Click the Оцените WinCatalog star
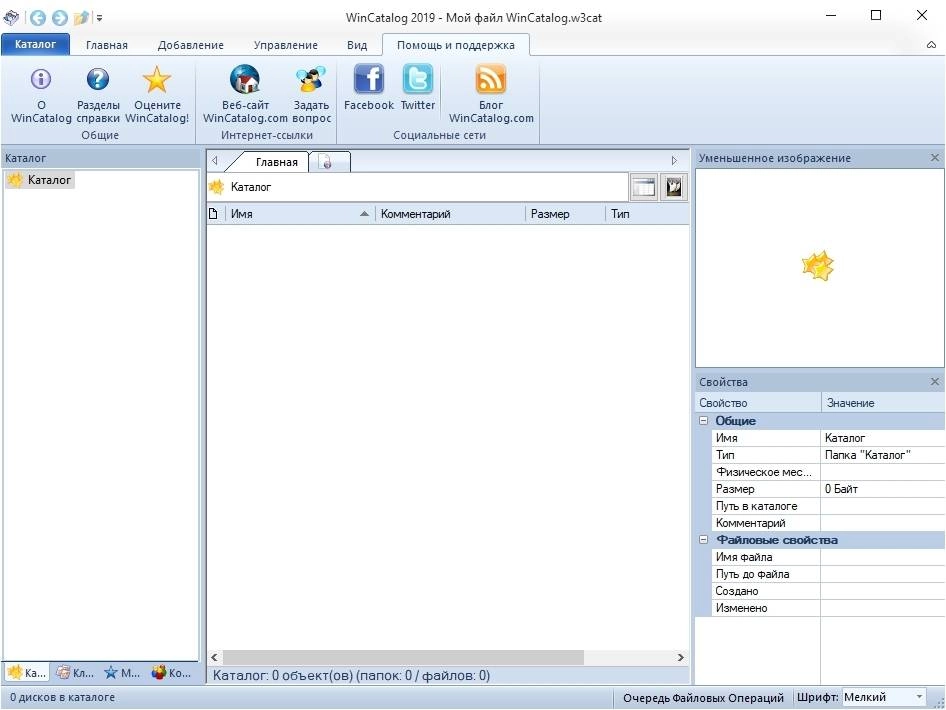 (x=157, y=95)
